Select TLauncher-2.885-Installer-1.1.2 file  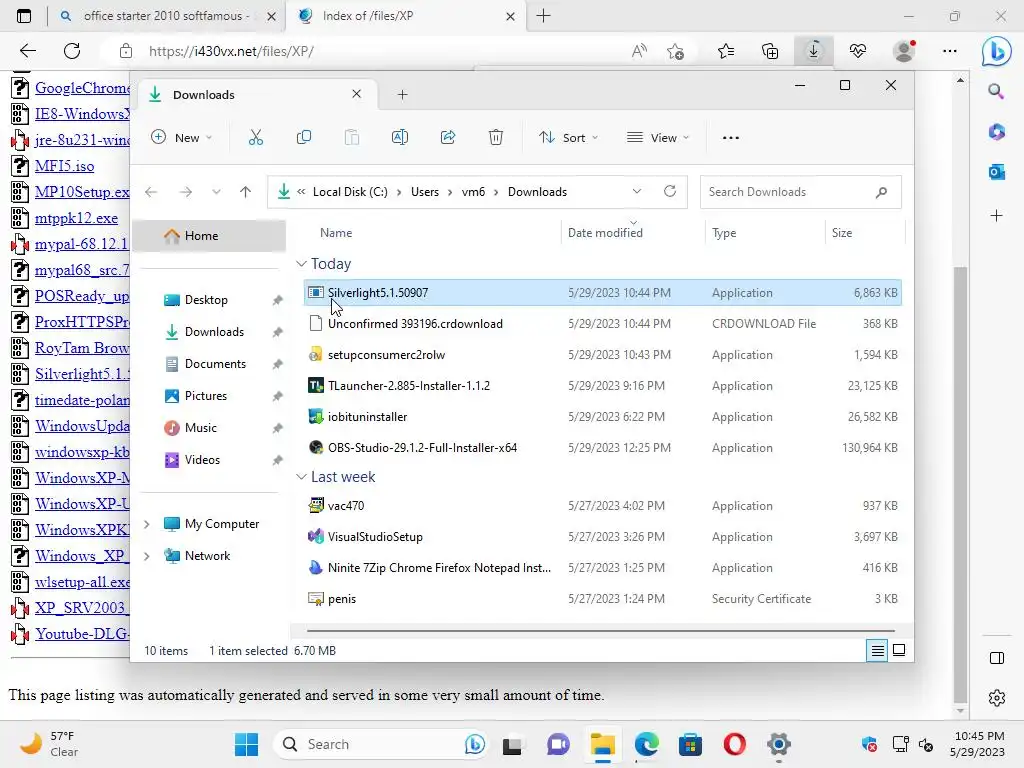click(x=602, y=386)
